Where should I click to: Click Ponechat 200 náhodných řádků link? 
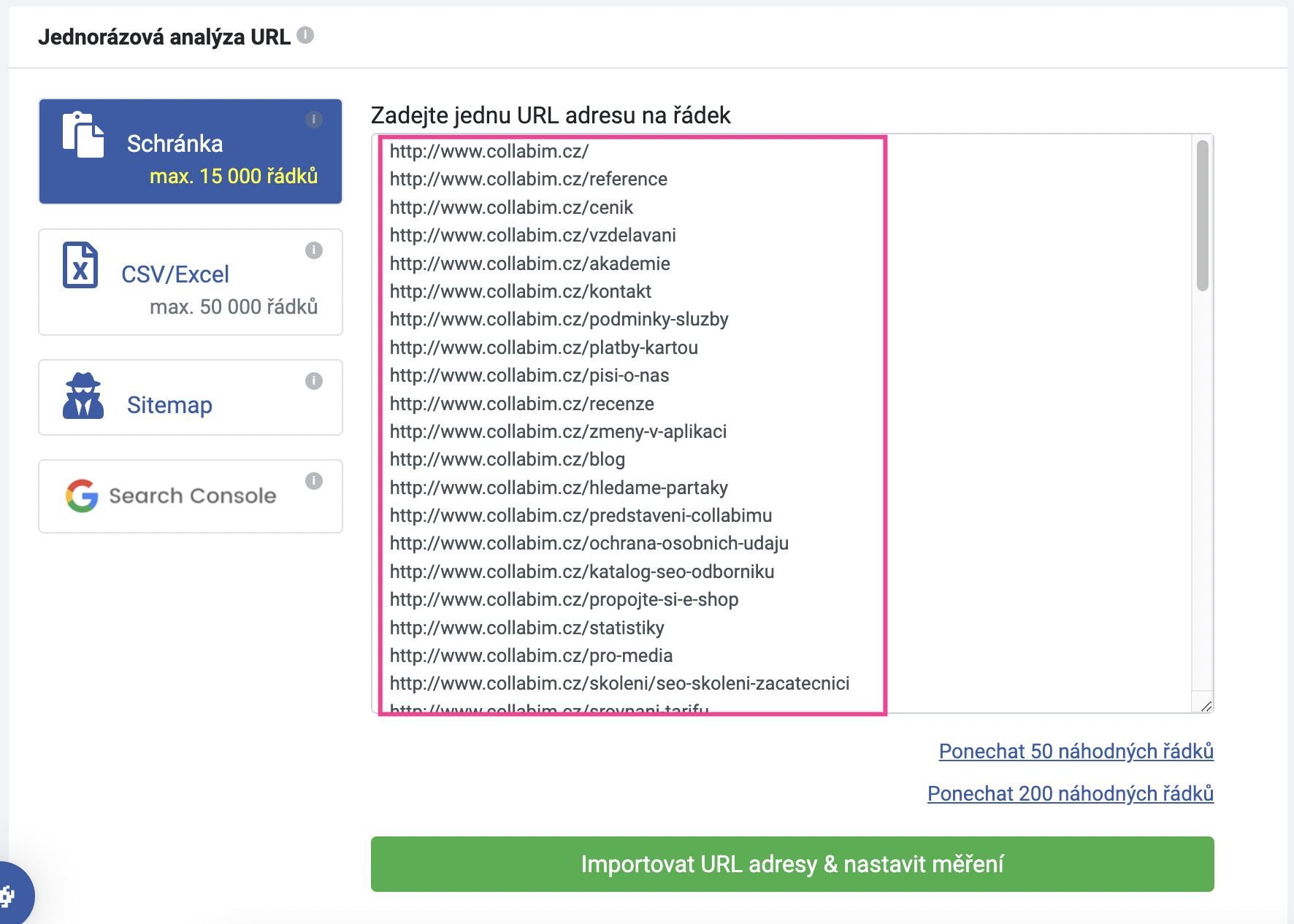click(x=1071, y=793)
